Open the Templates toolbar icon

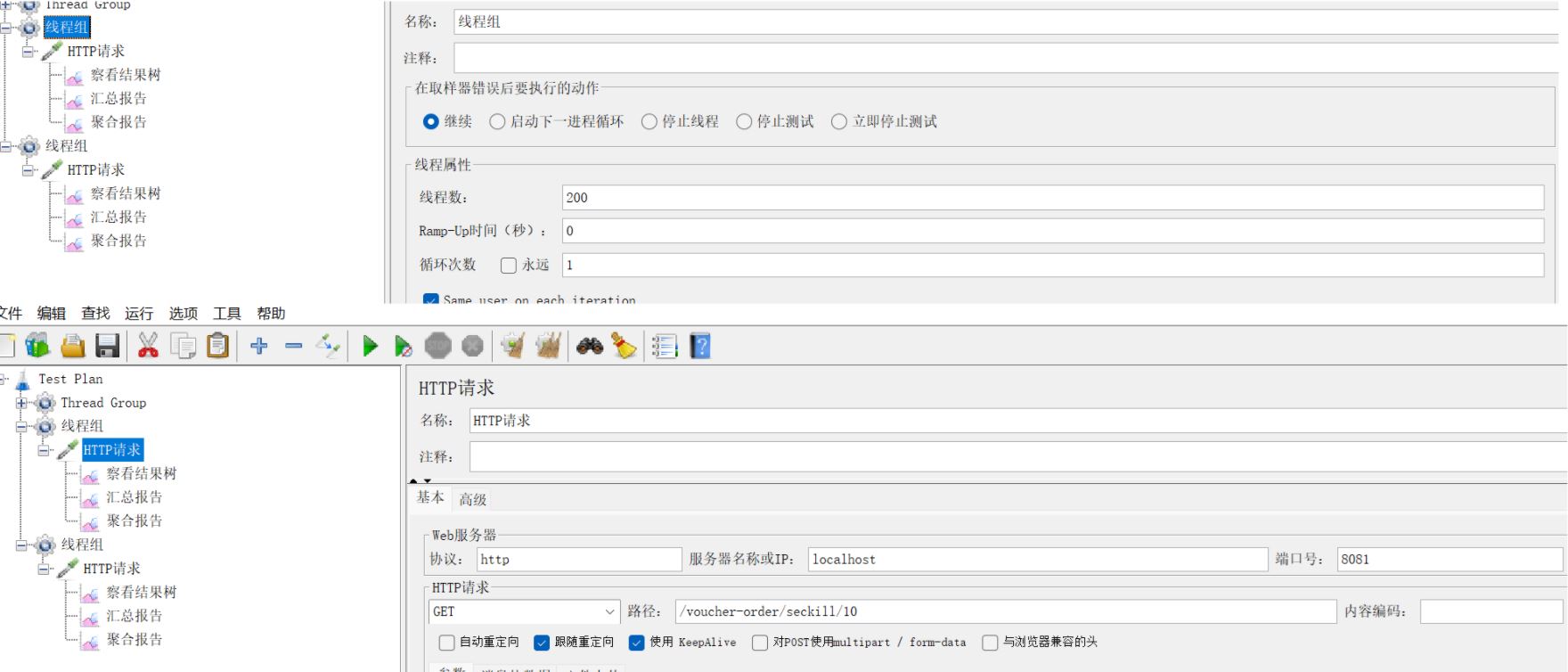click(x=37, y=346)
